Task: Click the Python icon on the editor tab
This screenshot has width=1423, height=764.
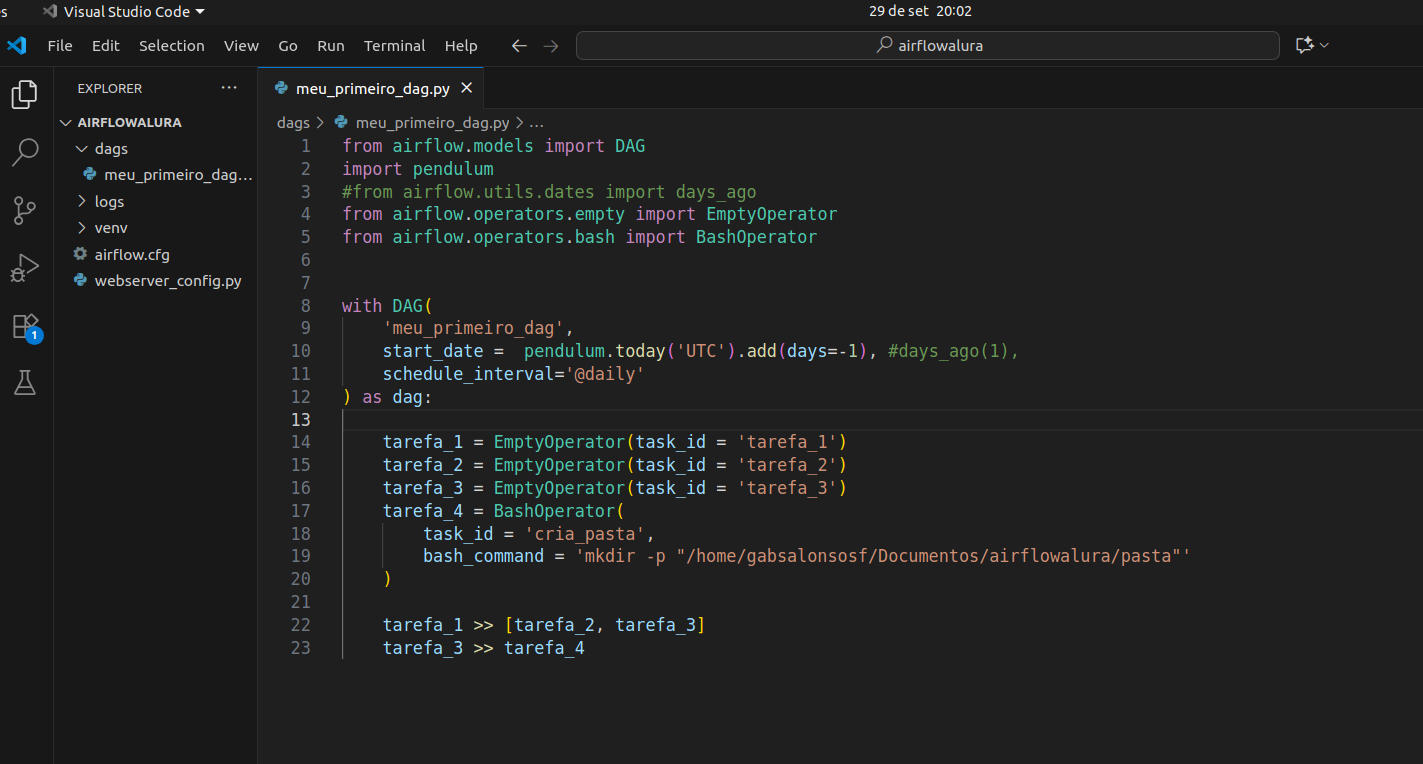Action: tap(282, 89)
